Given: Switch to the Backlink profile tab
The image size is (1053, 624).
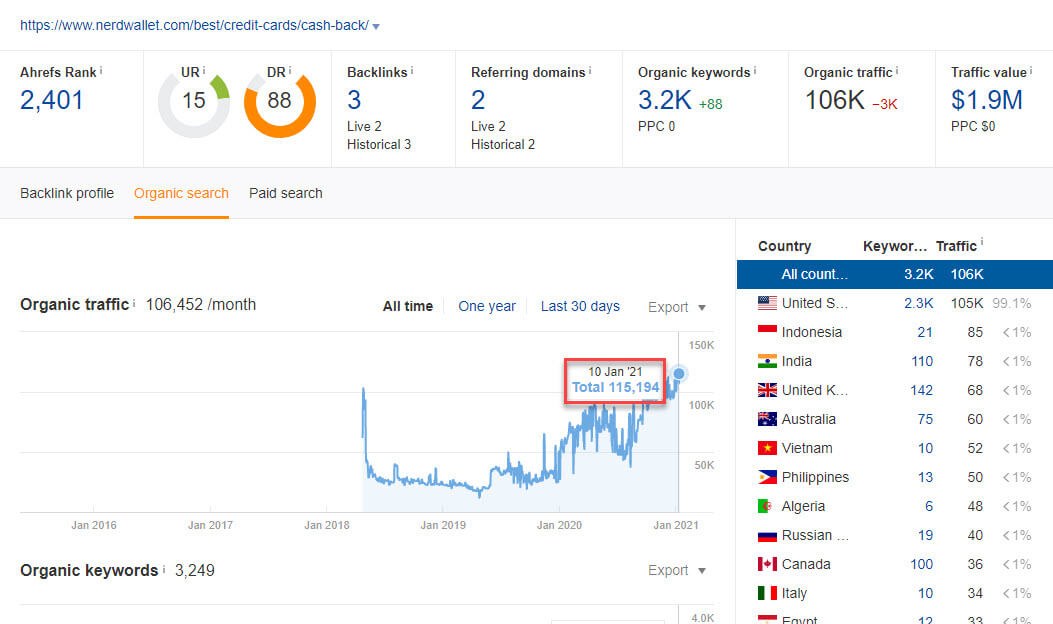Looking at the screenshot, I should (x=67, y=193).
